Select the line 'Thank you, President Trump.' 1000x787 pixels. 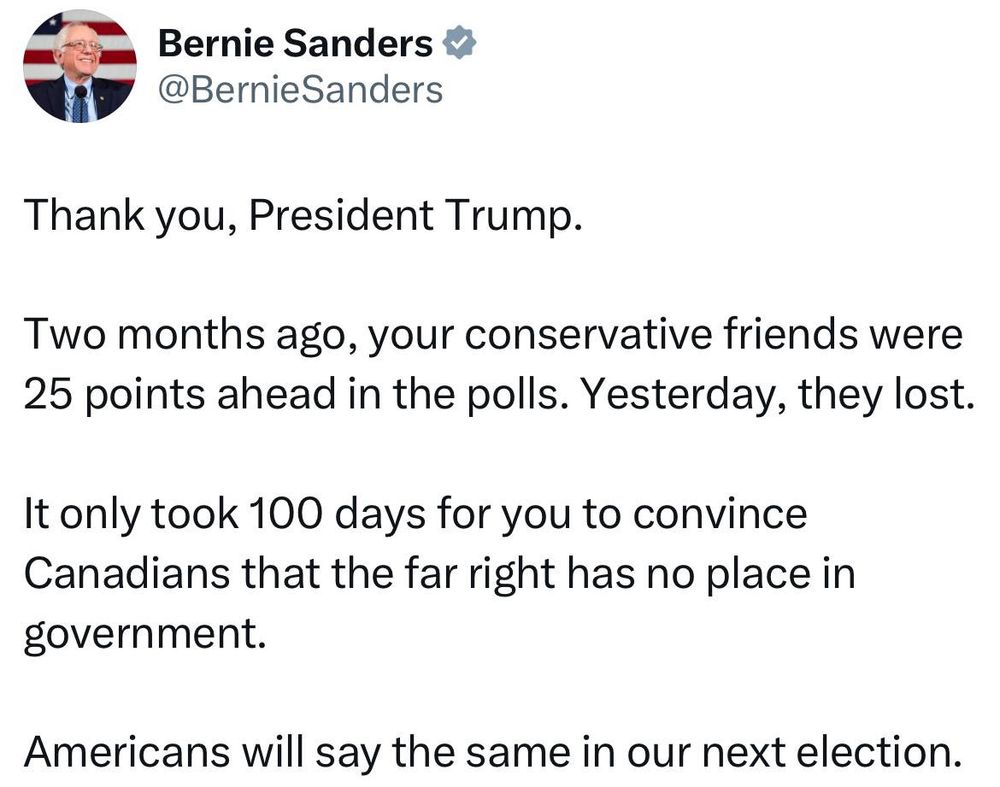tap(304, 216)
